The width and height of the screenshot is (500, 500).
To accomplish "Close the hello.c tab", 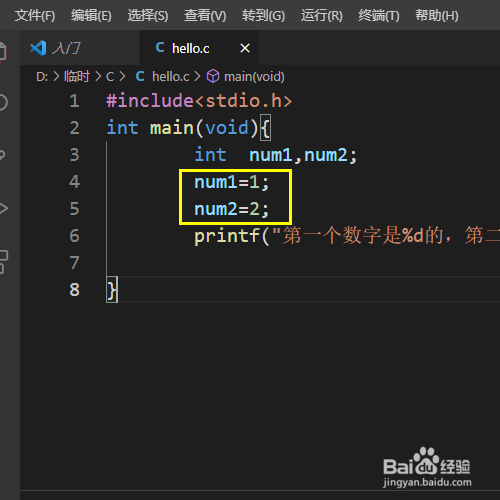I will pos(245,48).
